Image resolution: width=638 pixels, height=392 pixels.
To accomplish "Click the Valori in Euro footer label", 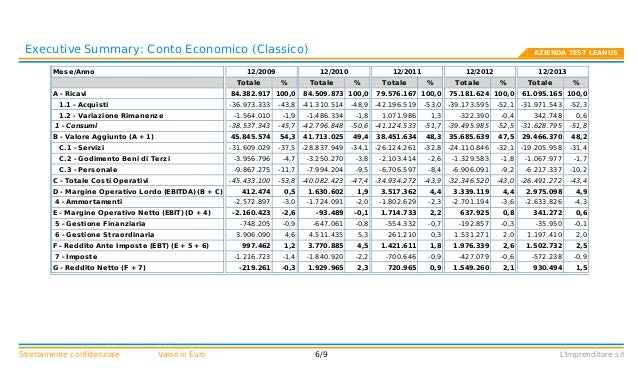I will [181, 354].
